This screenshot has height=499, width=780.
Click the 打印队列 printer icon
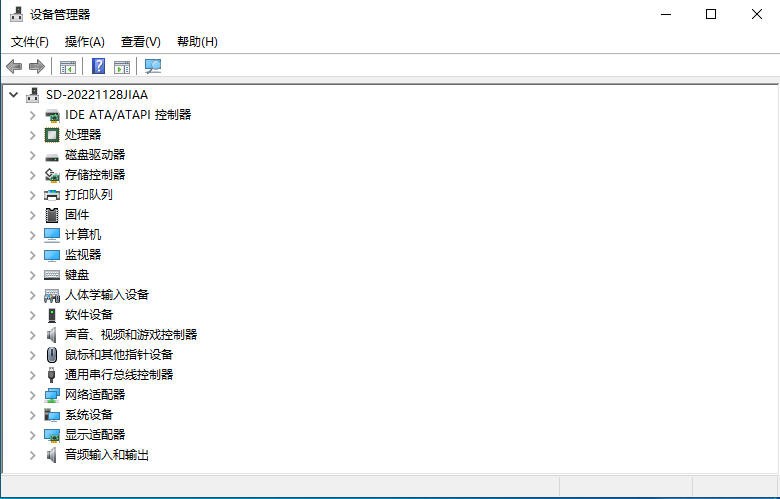point(52,195)
